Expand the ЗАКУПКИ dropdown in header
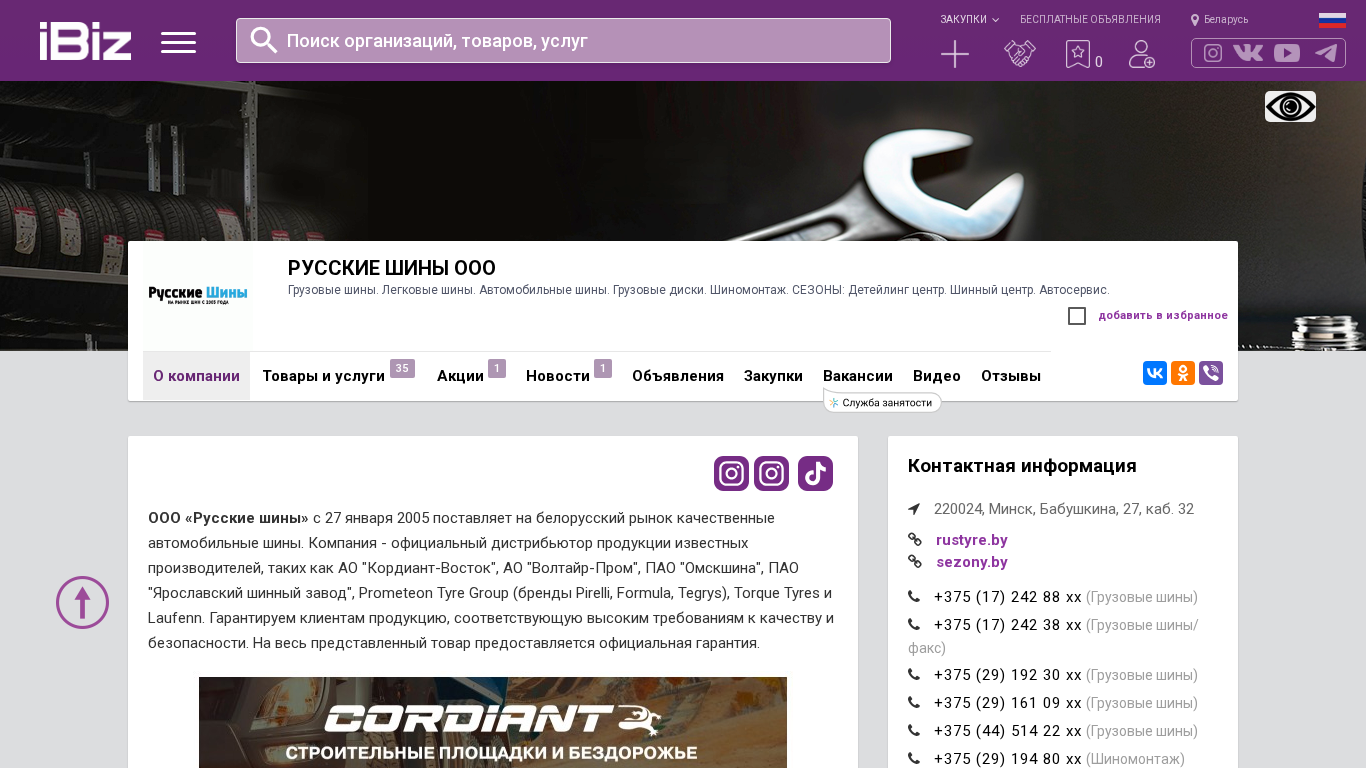The image size is (1366, 768). (x=969, y=20)
